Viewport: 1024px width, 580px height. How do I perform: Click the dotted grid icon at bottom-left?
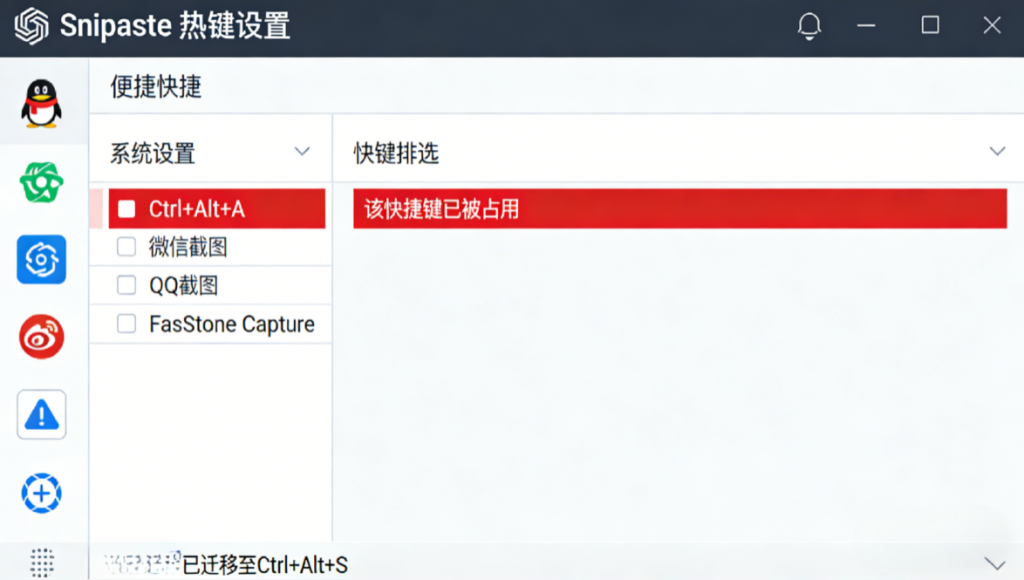point(42,562)
